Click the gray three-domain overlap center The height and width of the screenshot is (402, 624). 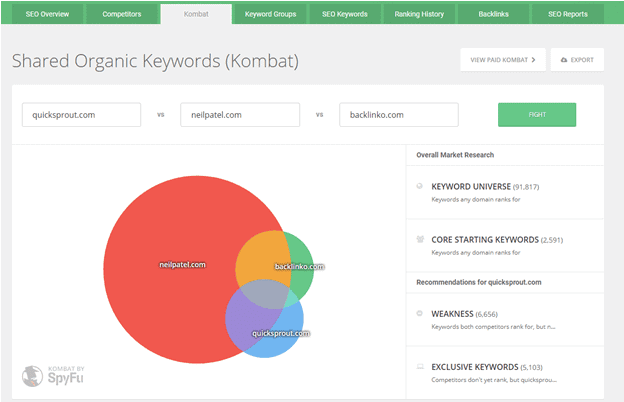(265, 294)
